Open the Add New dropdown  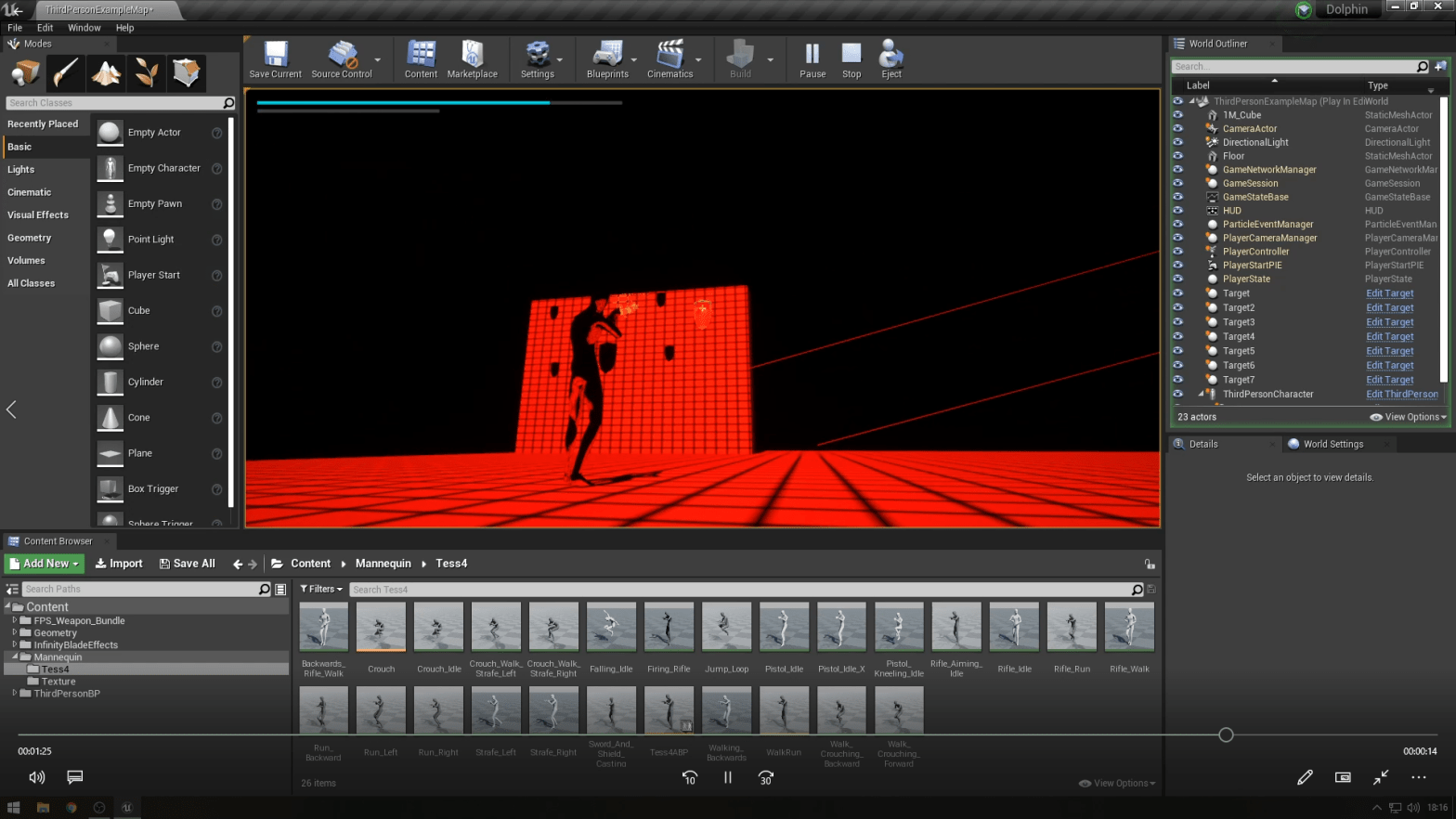[45, 564]
